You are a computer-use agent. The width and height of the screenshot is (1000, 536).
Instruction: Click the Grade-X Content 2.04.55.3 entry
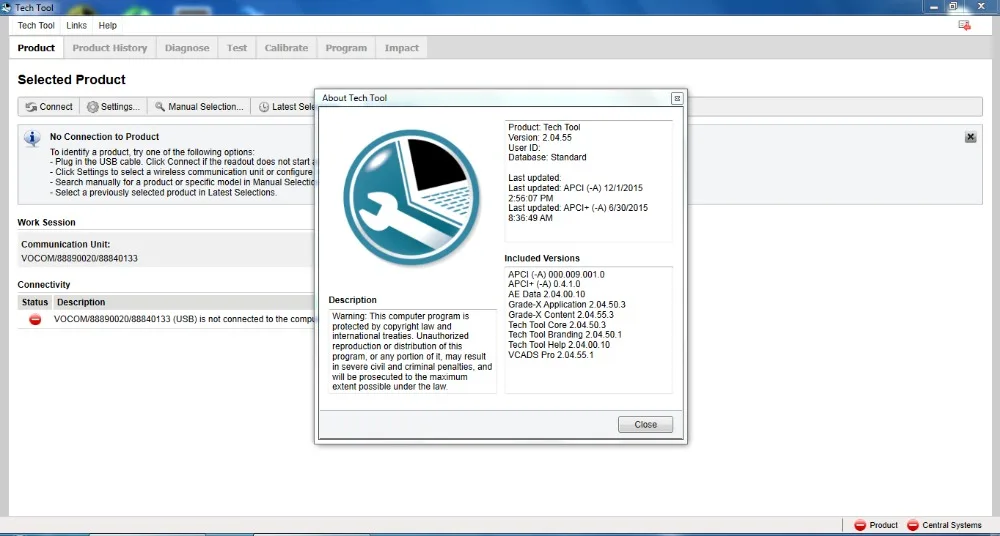561,315
